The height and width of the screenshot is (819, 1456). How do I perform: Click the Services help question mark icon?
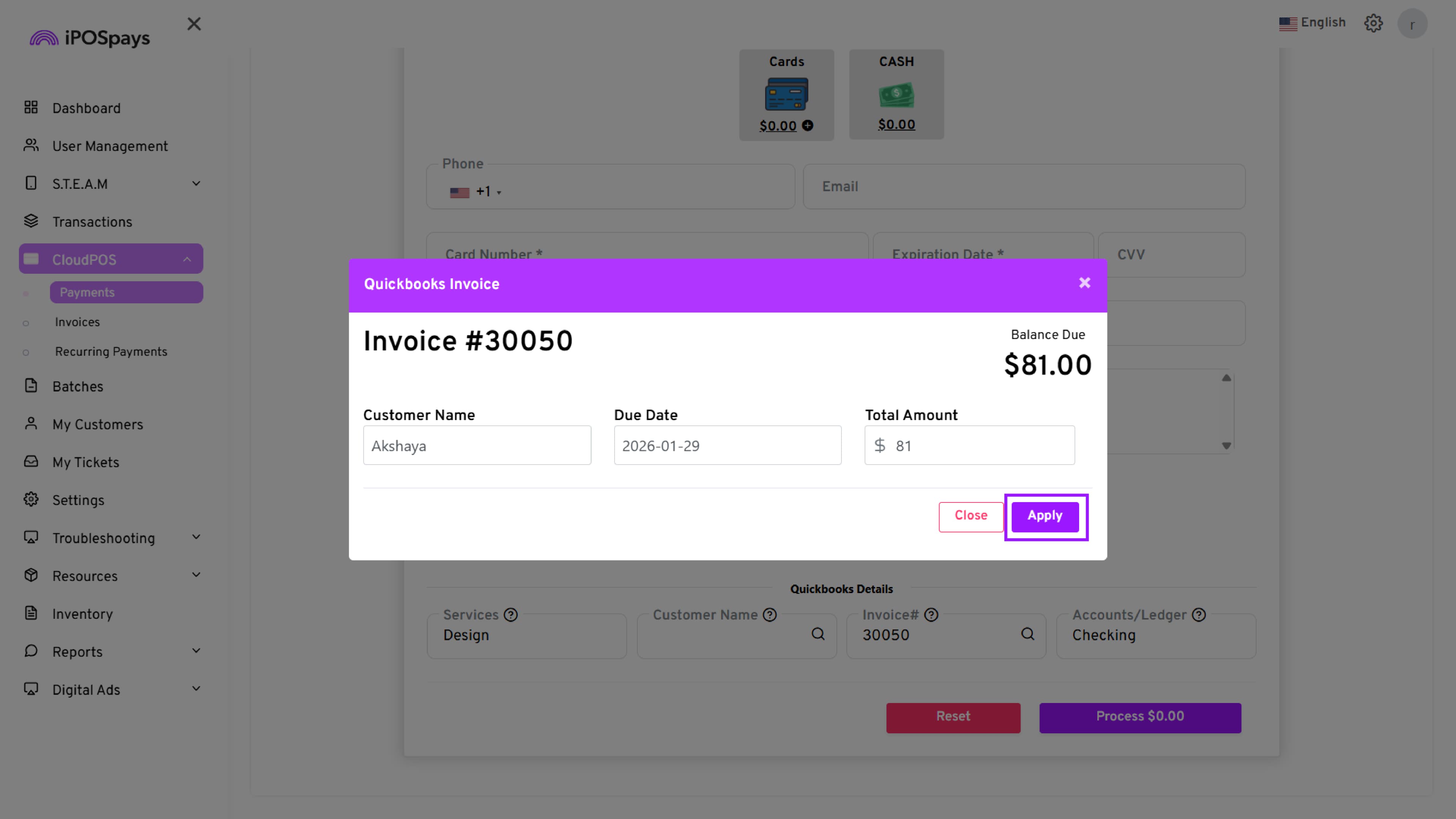point(510,614)
